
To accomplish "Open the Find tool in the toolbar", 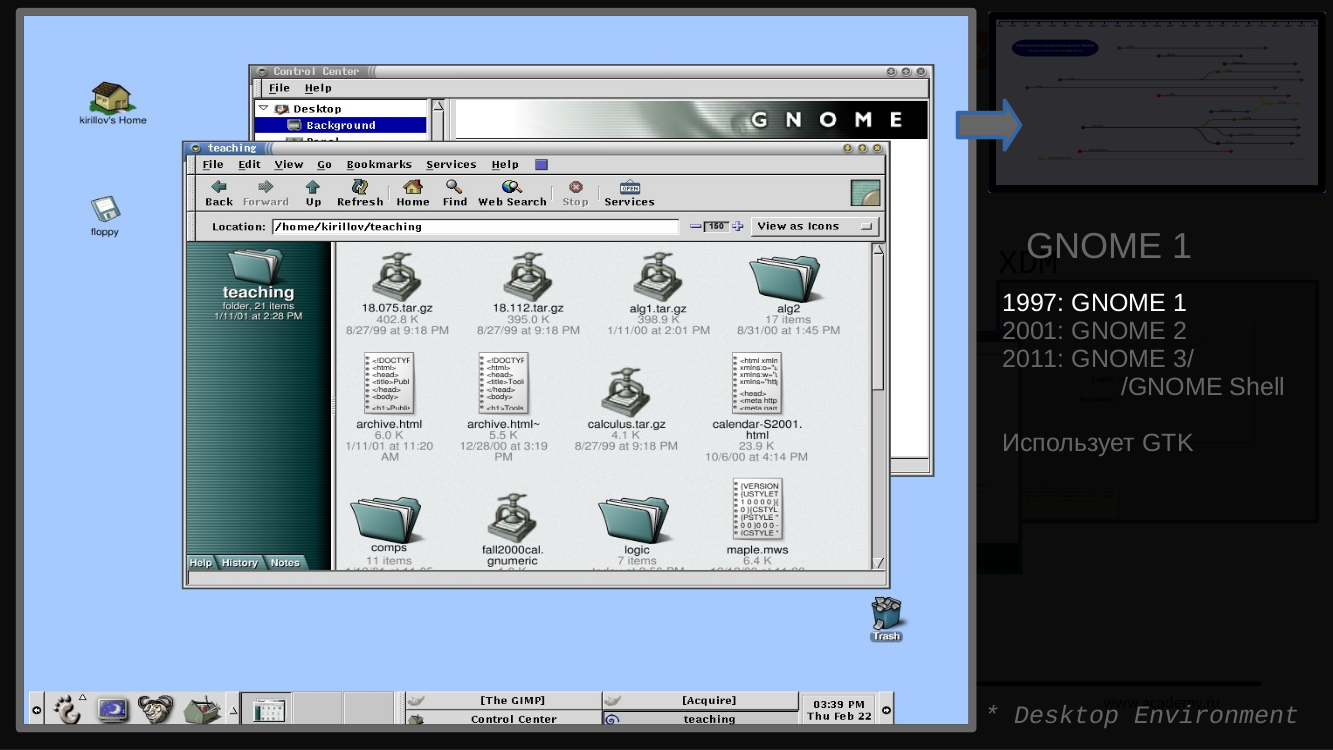I will 455,193.
